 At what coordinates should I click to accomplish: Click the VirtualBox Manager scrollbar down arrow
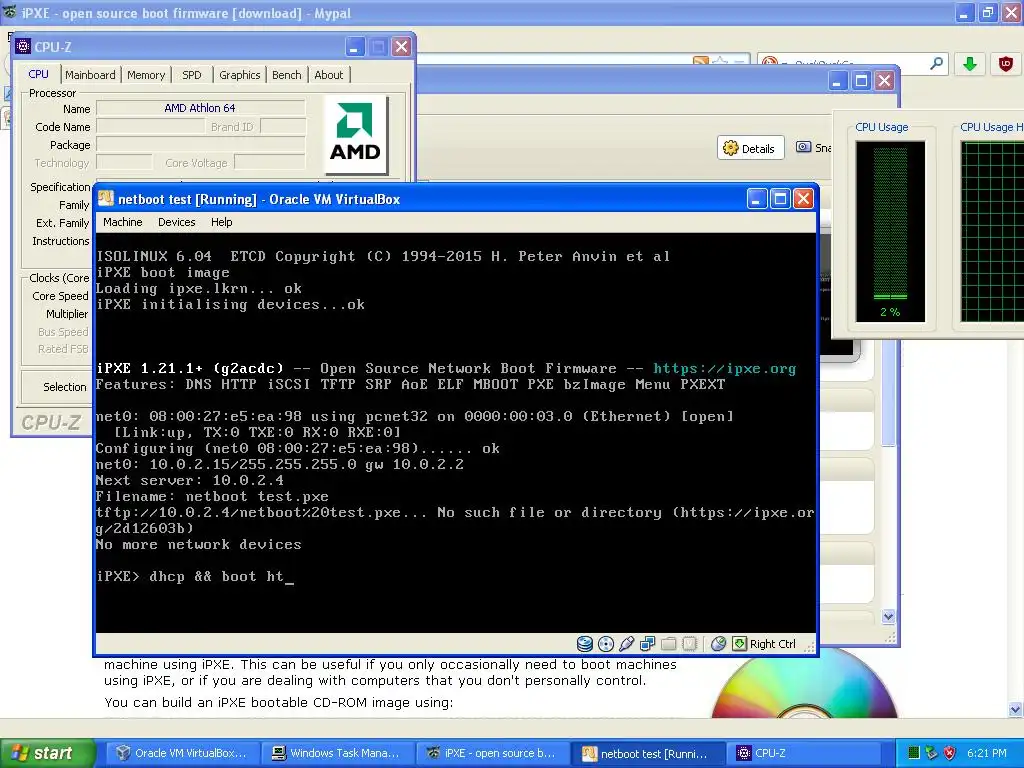(888, 616)
